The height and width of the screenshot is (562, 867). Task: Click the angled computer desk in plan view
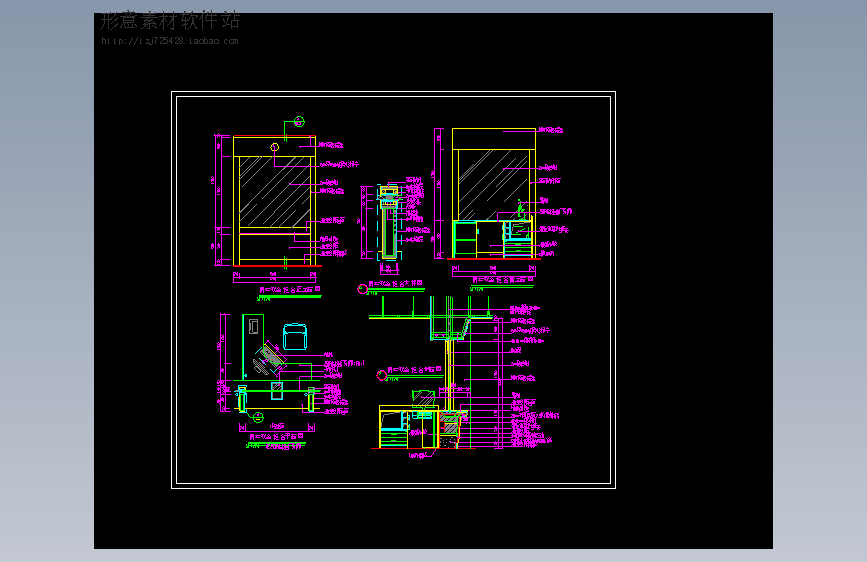coord(270,357)
